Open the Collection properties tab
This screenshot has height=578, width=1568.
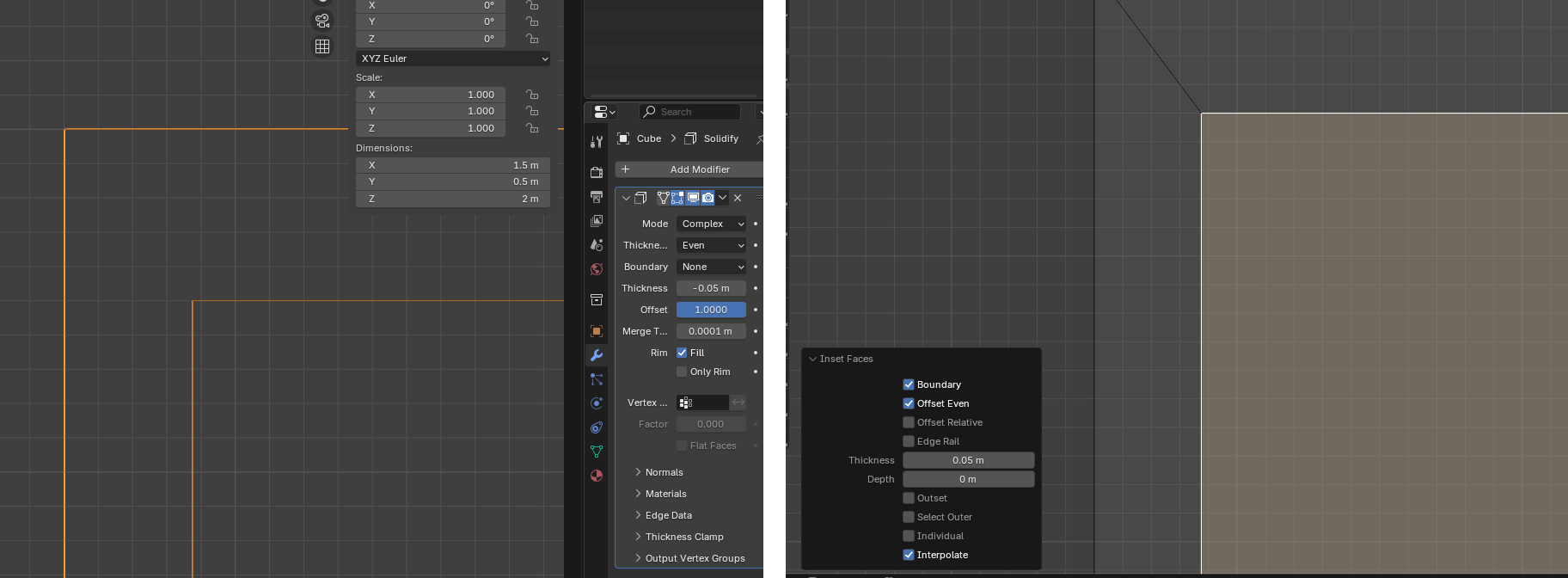597,299
